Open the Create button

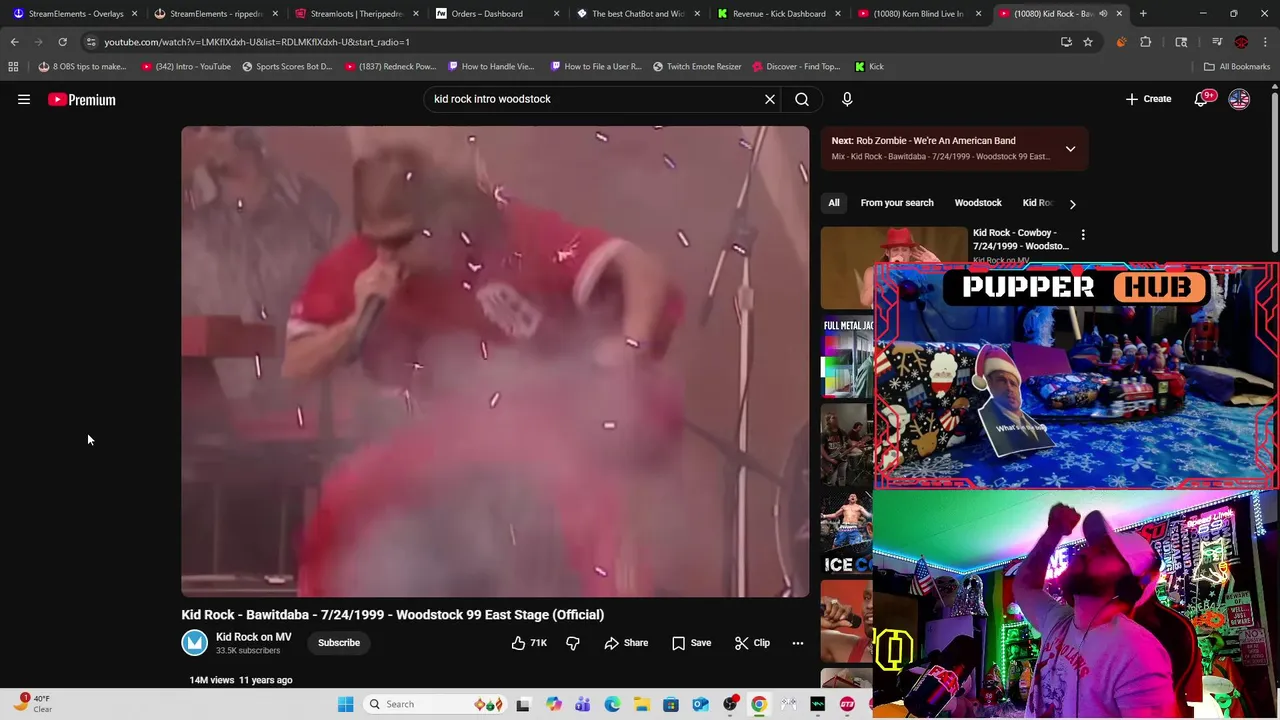(1148, 99)
